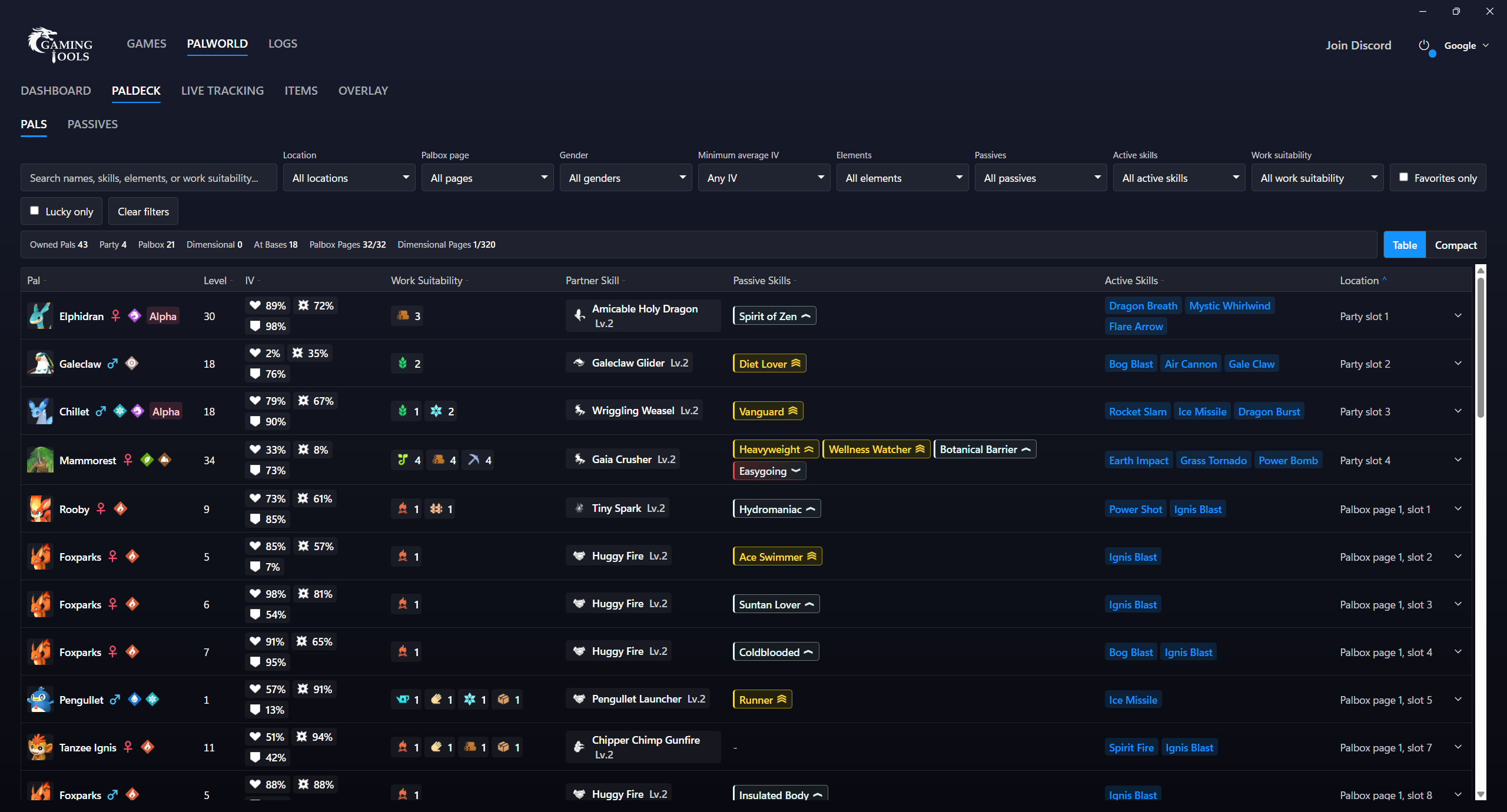Open the Gender filter dropdown
The height and width of the screenshot is (812, 1507).
click(626, 178)
